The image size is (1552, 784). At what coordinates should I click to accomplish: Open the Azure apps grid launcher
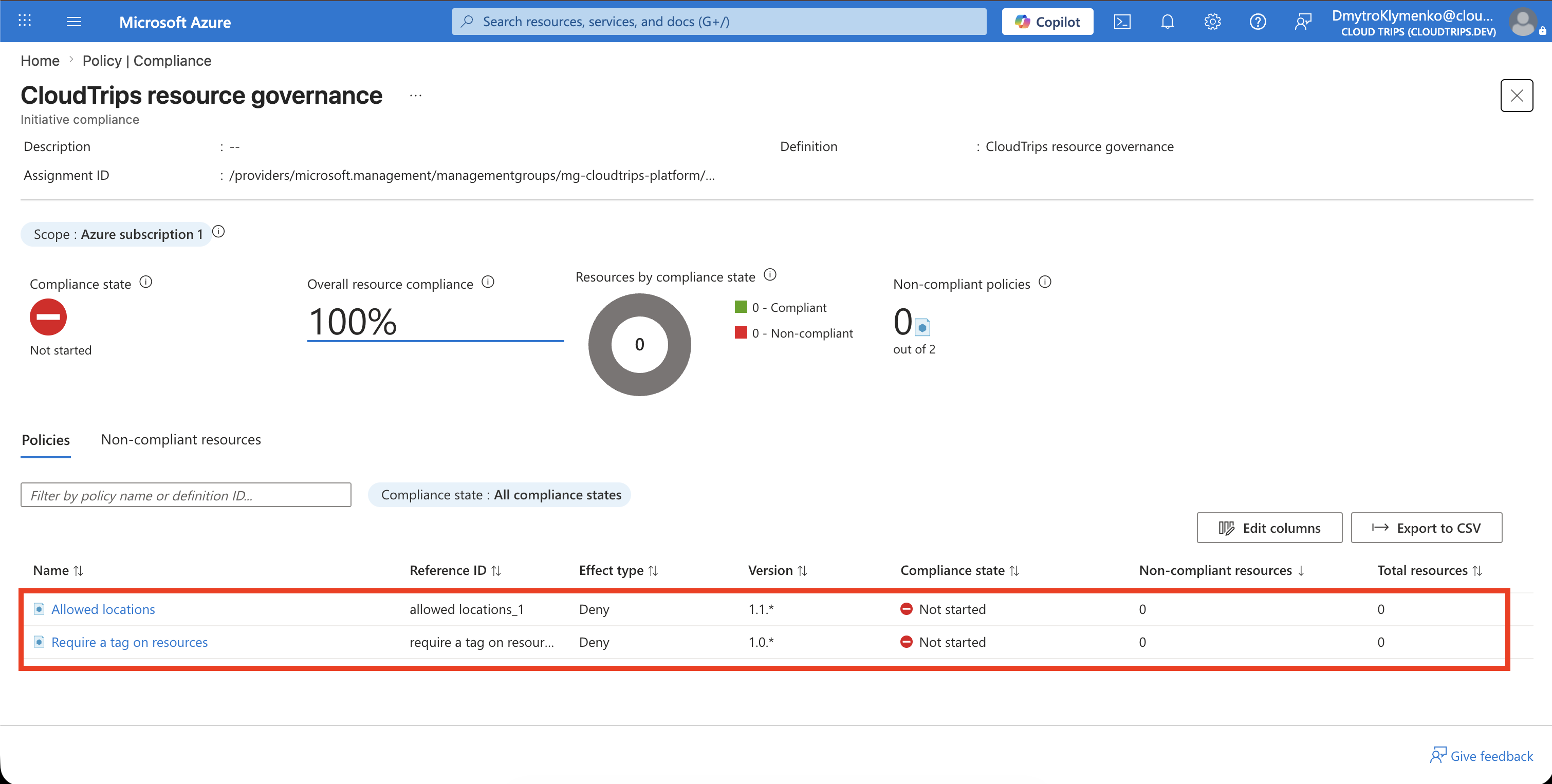[25, 22]
